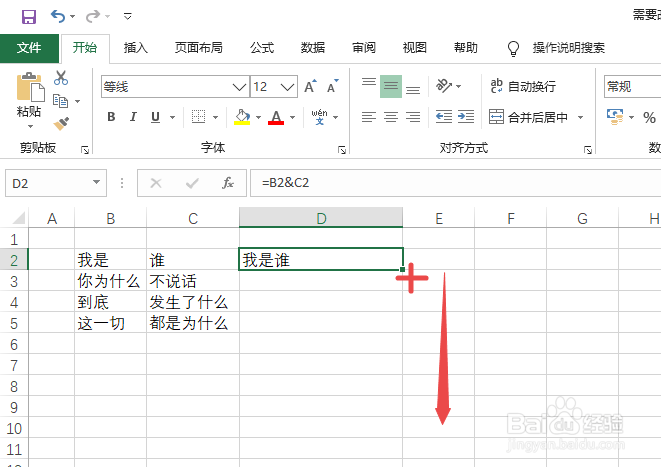
Task: Open the 文件 (File) tab
Action: (29, 48)
